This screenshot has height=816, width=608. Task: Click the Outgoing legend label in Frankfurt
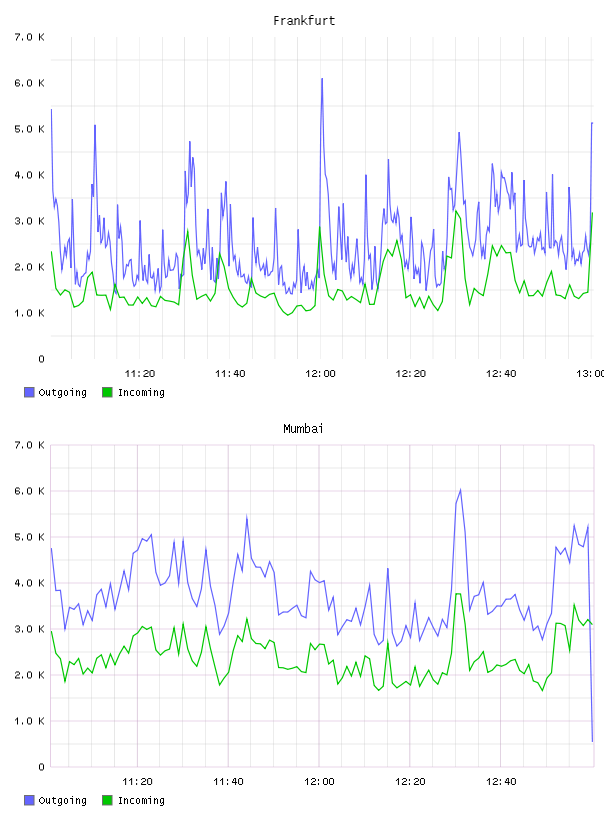(62, 392)
